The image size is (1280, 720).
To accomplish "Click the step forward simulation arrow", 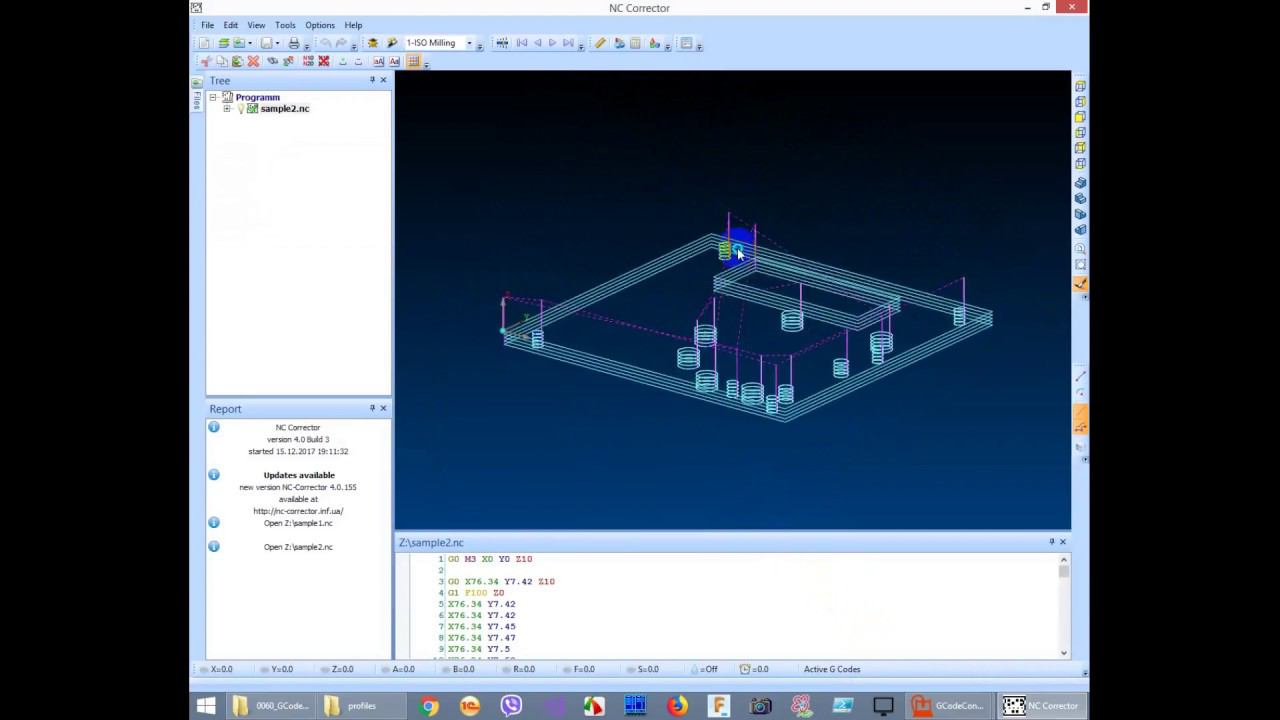I will [x=552, y=43].
